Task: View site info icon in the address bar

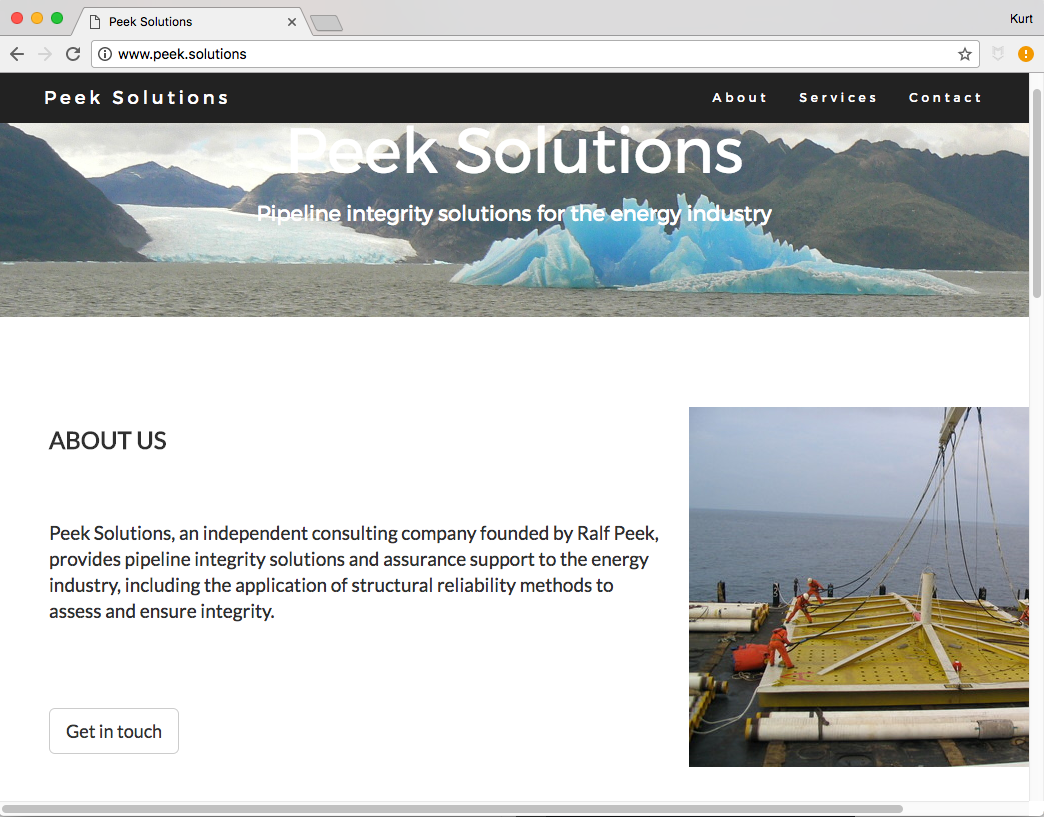Action: tap(105, 54)
